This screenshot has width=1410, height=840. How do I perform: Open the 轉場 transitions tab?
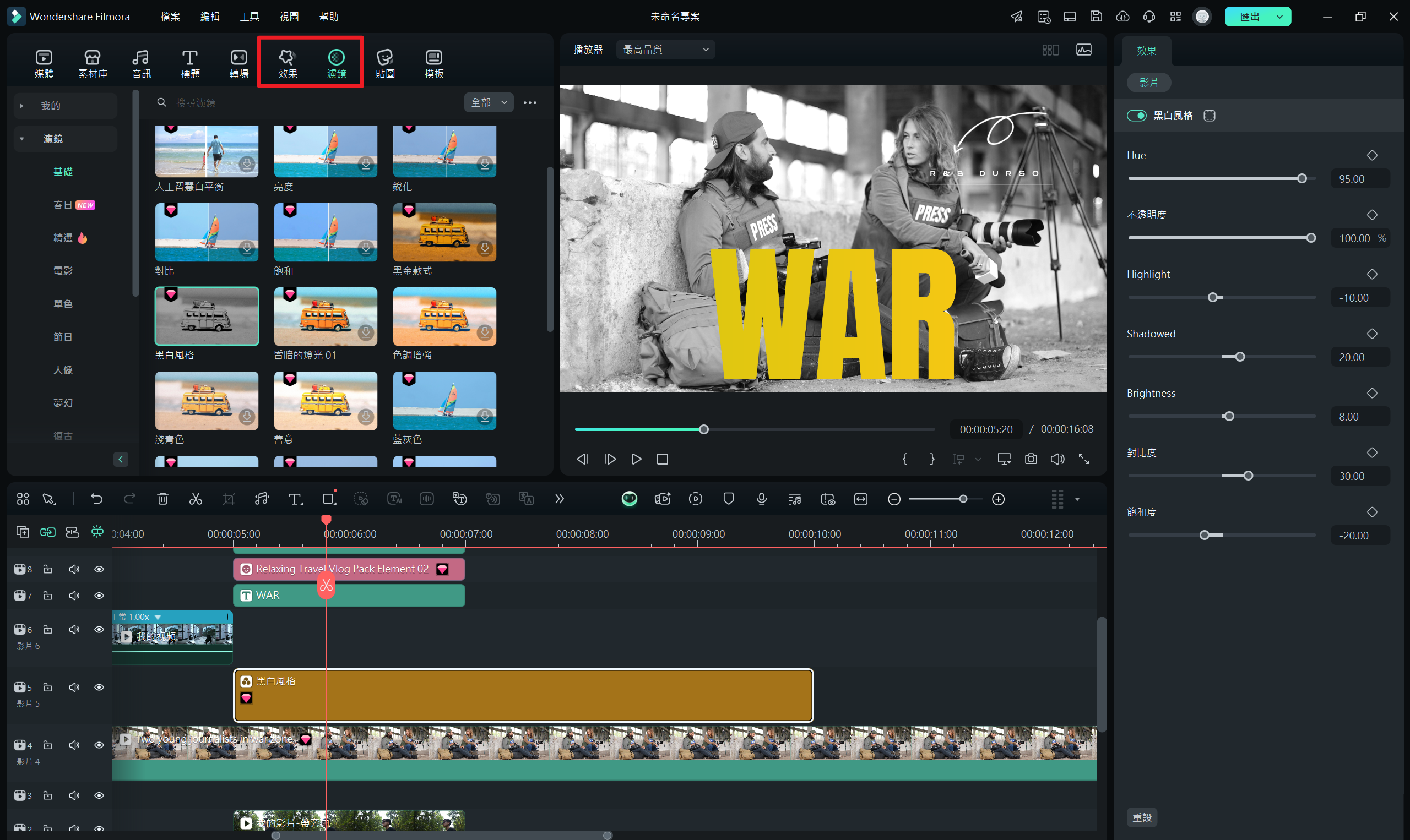click(238, 63)
